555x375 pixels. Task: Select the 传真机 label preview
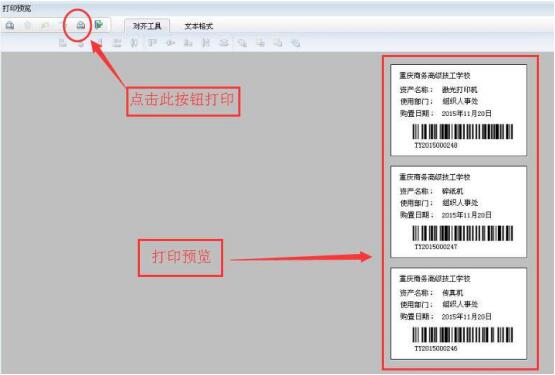click(x=458, y=314)
